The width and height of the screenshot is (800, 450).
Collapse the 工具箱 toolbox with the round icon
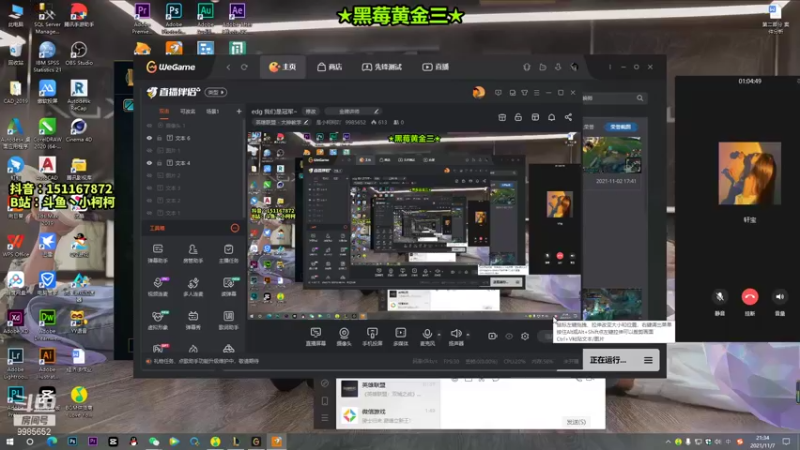(x=235, y=228)
